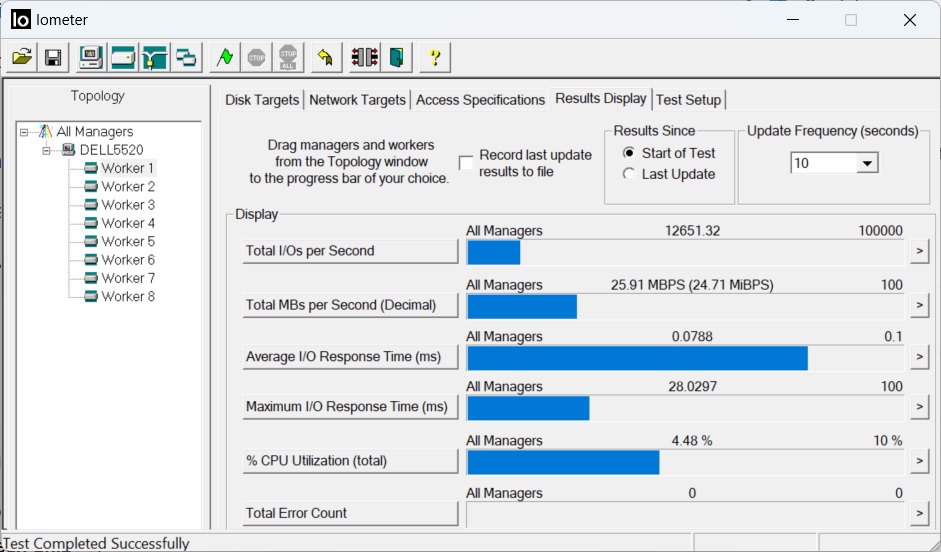941x552 pixels.
Task: Open help with the question mark icon
Action: 434,57
